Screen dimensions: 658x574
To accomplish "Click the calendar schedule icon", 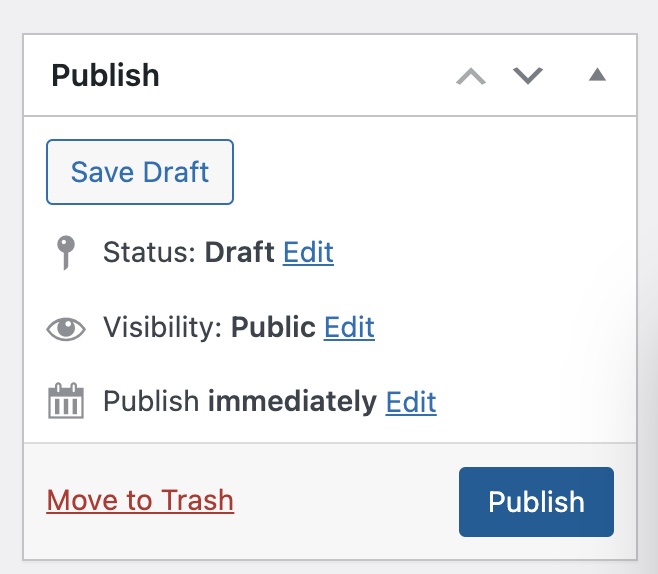I will (66, 401).
